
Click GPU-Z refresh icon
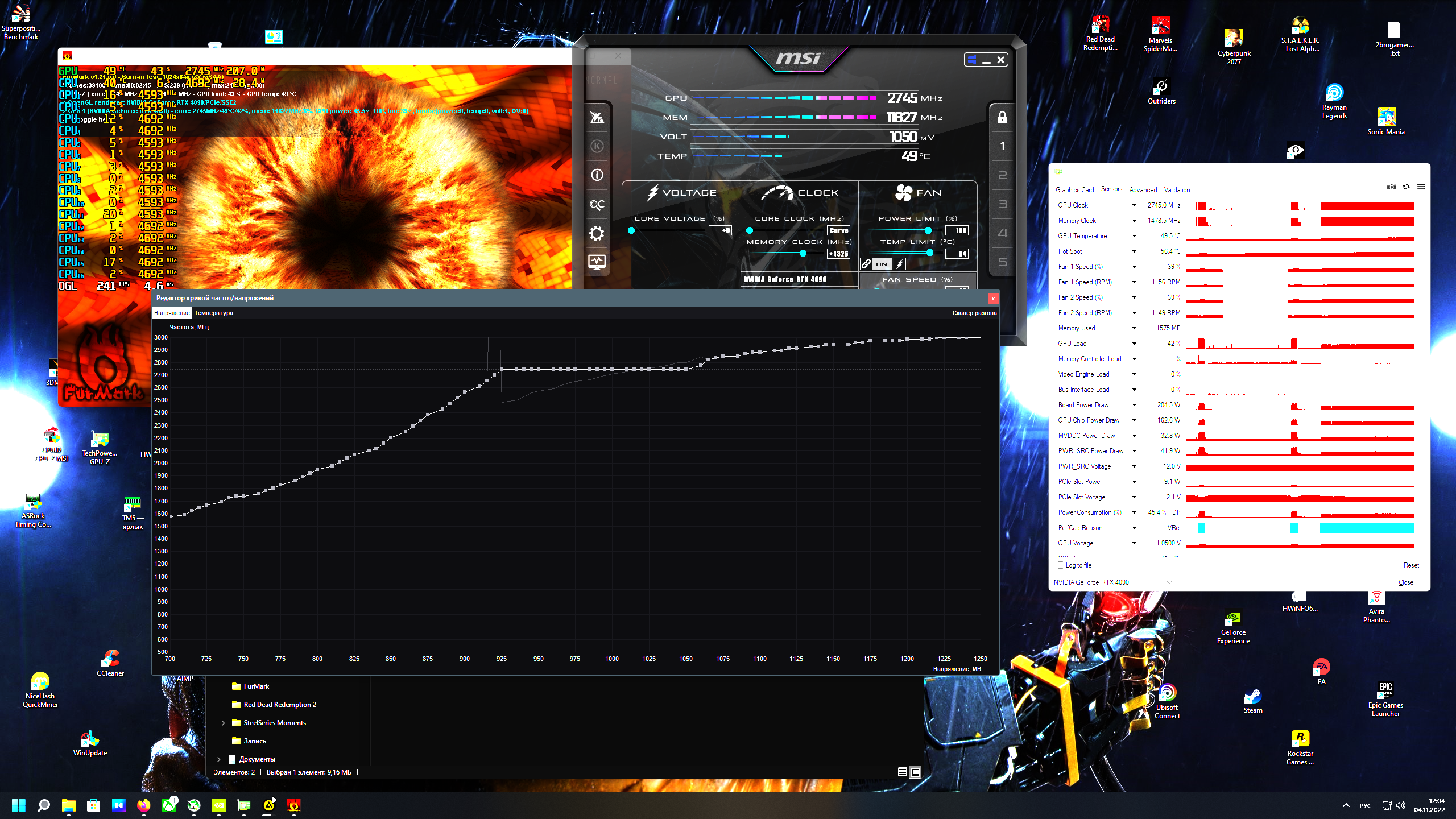(1406, 187)
